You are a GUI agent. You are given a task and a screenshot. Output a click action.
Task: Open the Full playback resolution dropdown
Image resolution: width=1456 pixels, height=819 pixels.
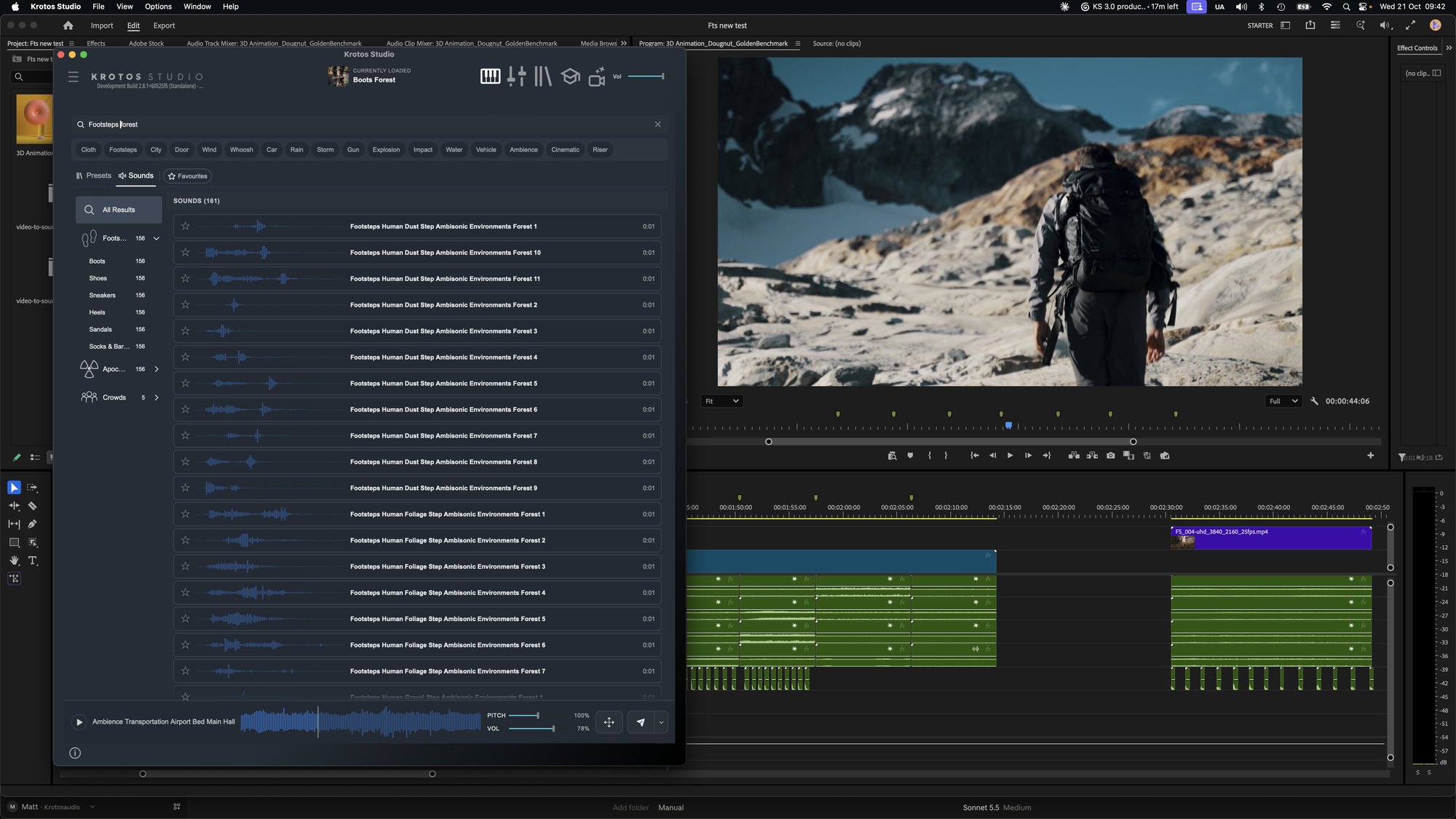pyautogui.click(x=1283, y=401)
